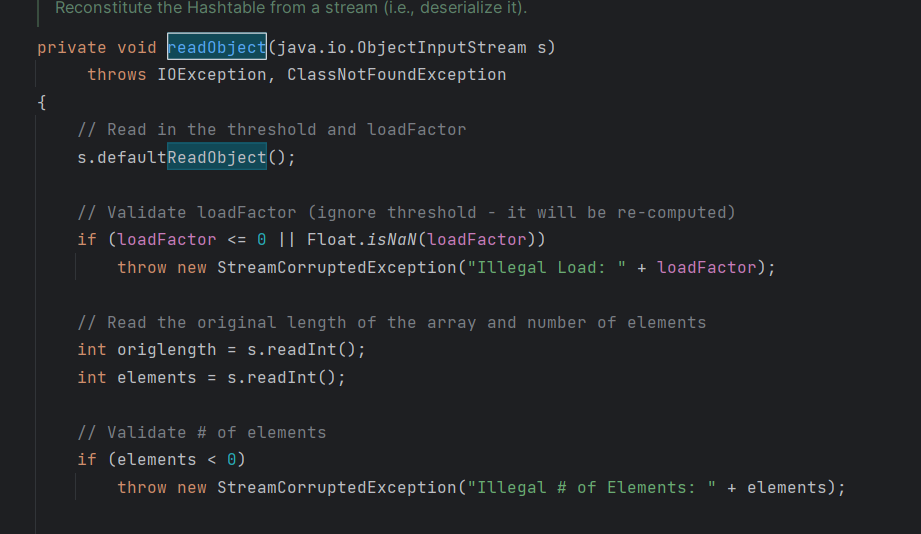Viewport: 921px width, 534px height.
Task: Click readInt on the origlength line
Action: (x=301, y=350)
